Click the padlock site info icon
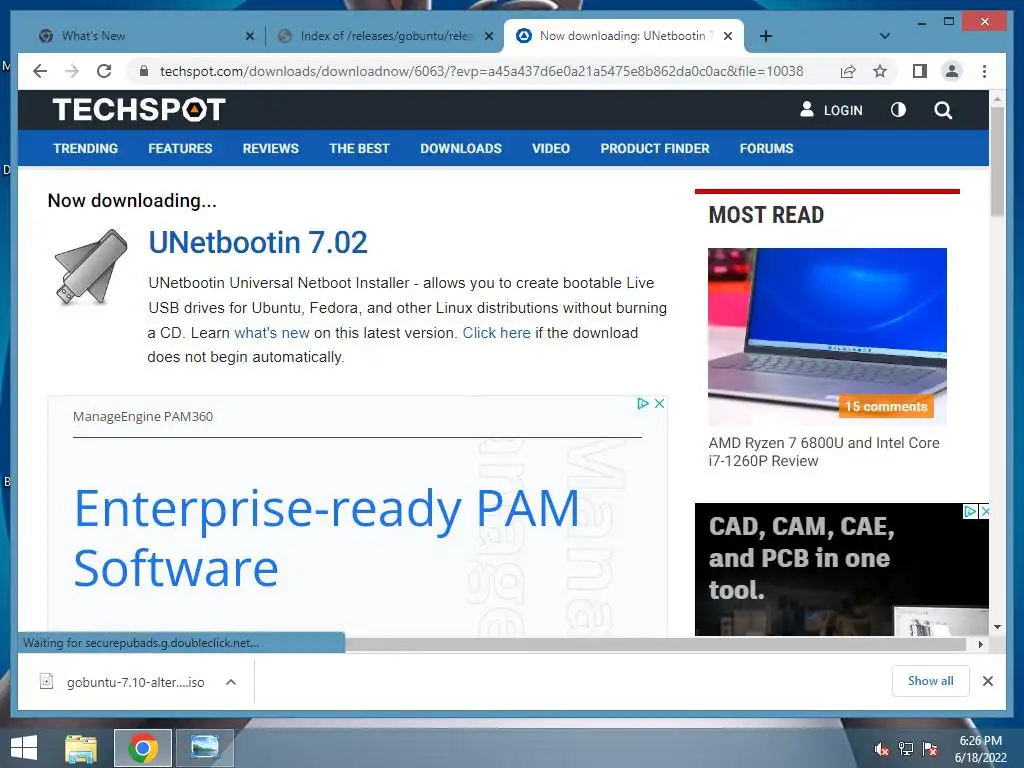Viewport: 1024px width, 768px height. [144, 71]
